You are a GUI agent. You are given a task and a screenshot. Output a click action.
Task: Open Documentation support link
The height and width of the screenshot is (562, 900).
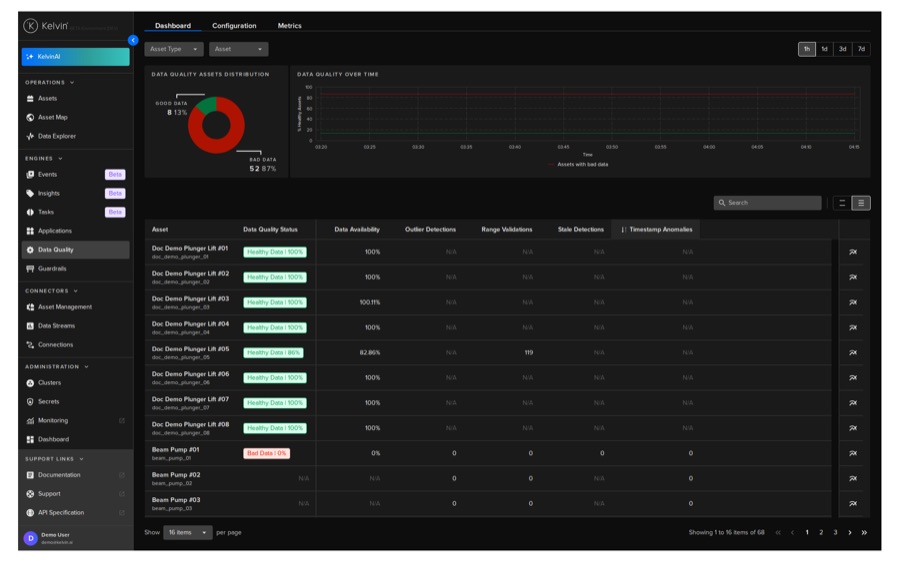pyautogui.click(x=59, y=475)
